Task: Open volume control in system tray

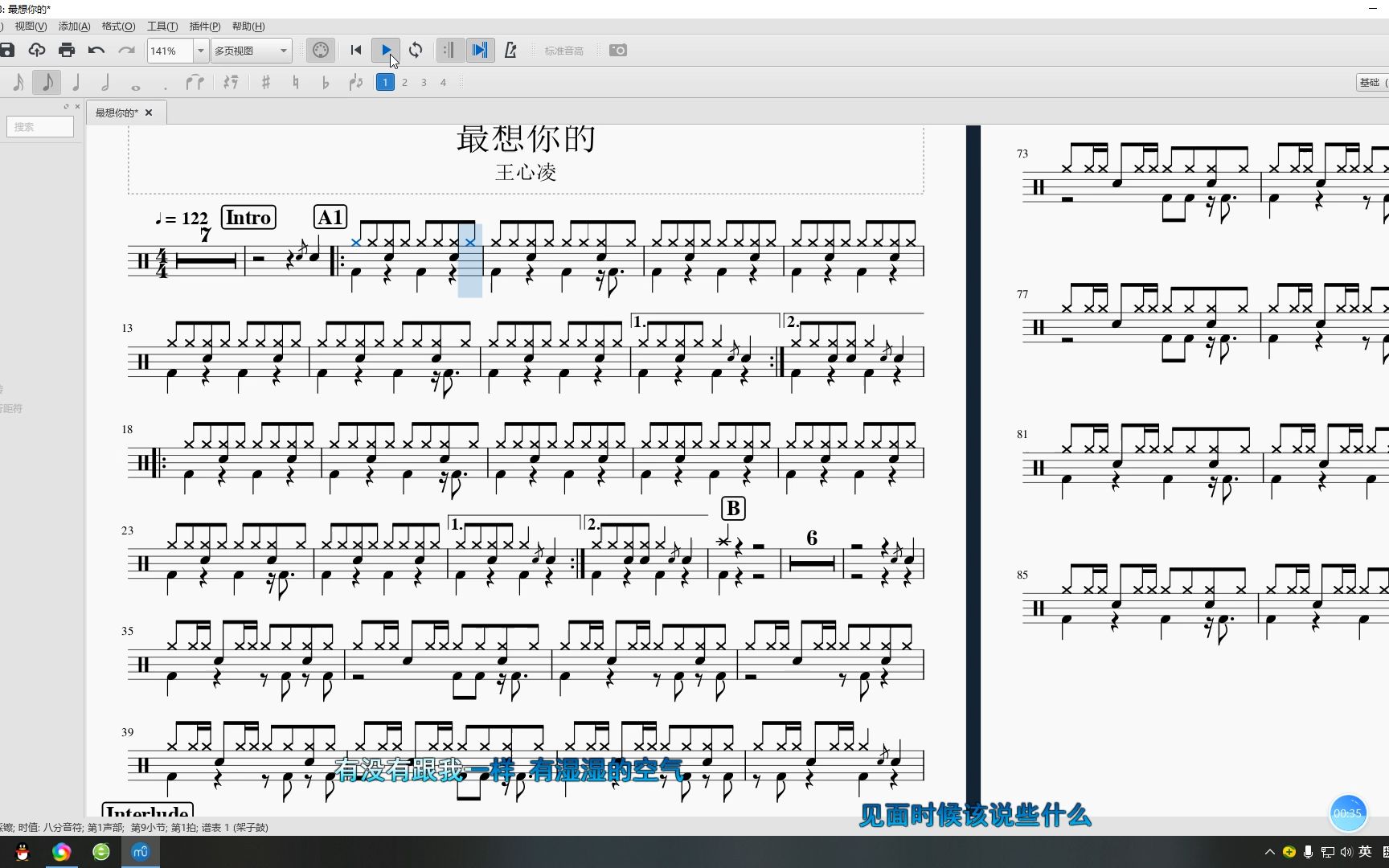Action: pyautogui.click(x=1346, y=852)
